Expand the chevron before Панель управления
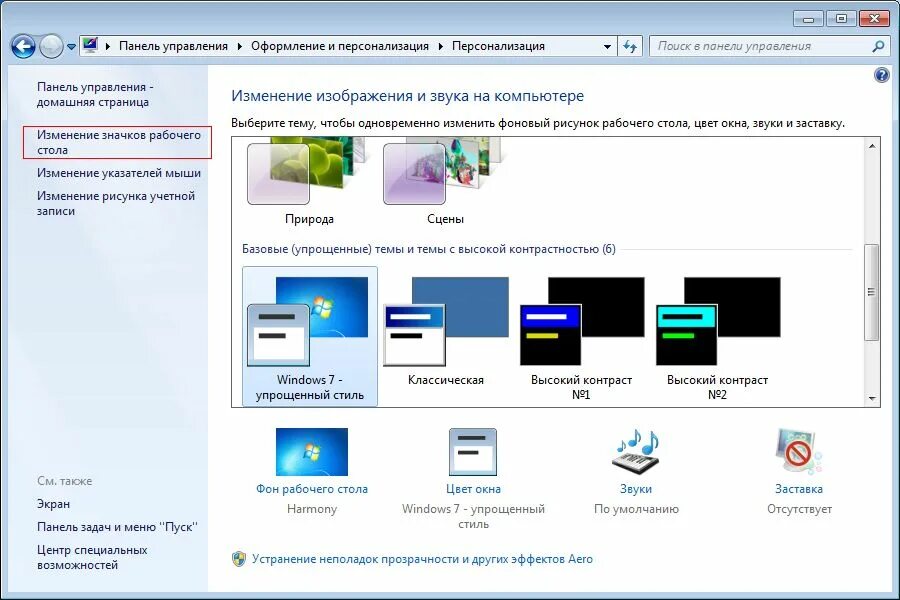 coord(107,46)
